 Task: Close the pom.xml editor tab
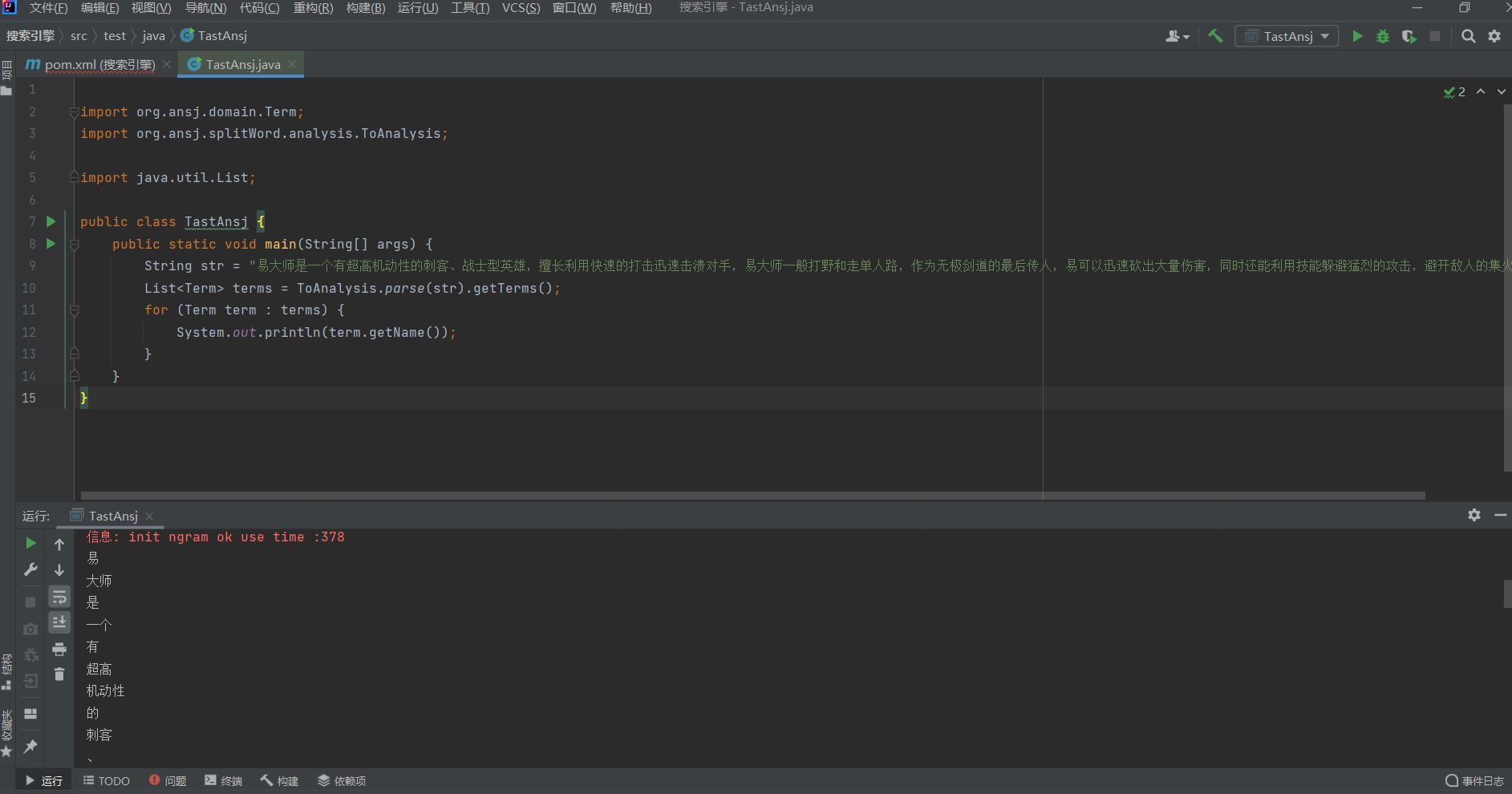167,64
